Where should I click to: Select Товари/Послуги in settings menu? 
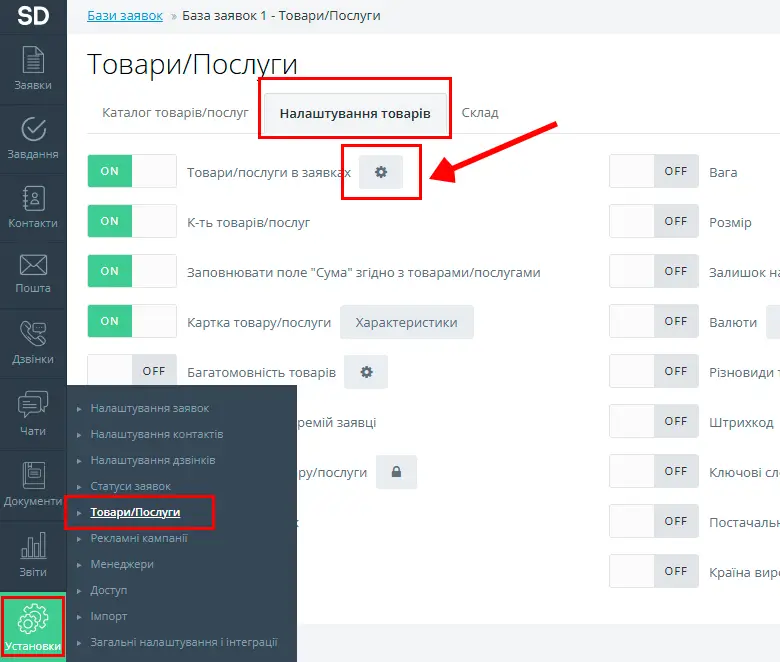(135, 512)
